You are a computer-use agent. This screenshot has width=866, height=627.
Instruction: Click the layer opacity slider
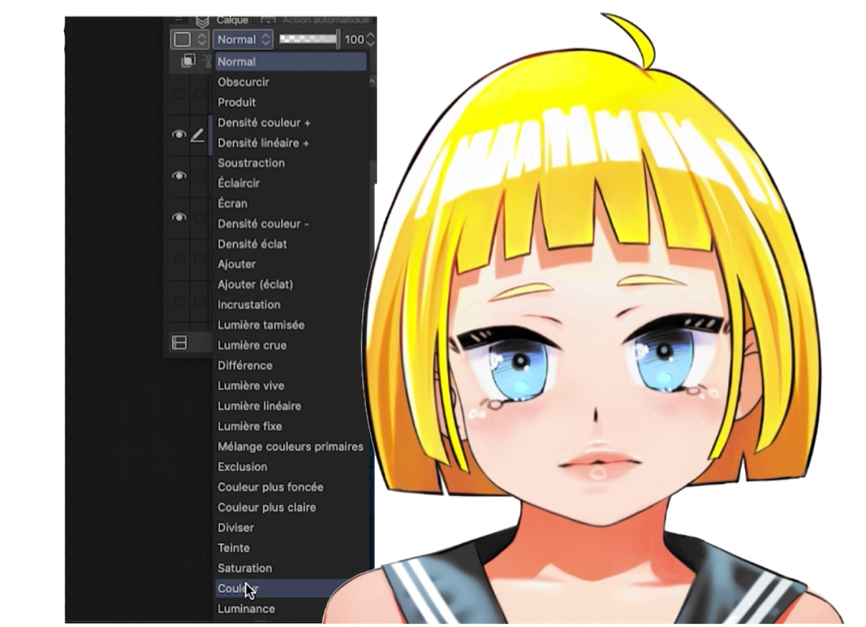[x=308, y=40]
